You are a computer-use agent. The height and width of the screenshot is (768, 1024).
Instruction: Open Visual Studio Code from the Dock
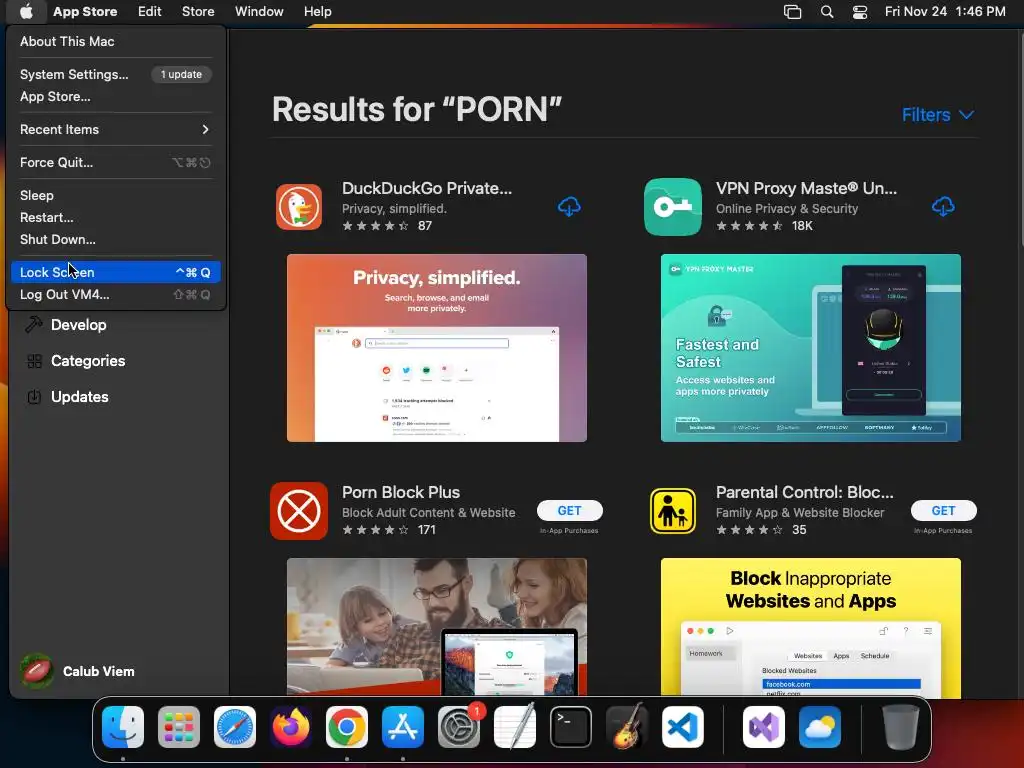(683, 727)
